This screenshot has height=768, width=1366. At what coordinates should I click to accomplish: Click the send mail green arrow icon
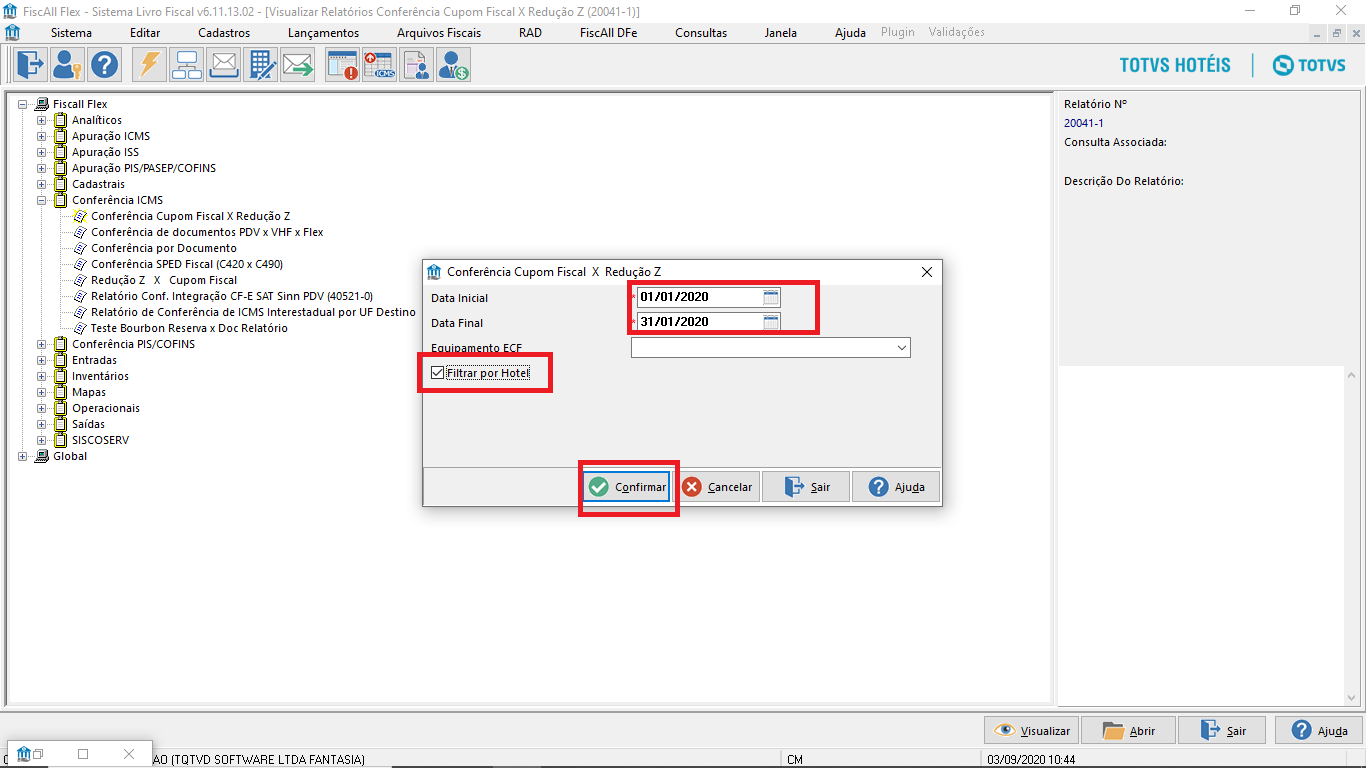[x=297, y=64]
